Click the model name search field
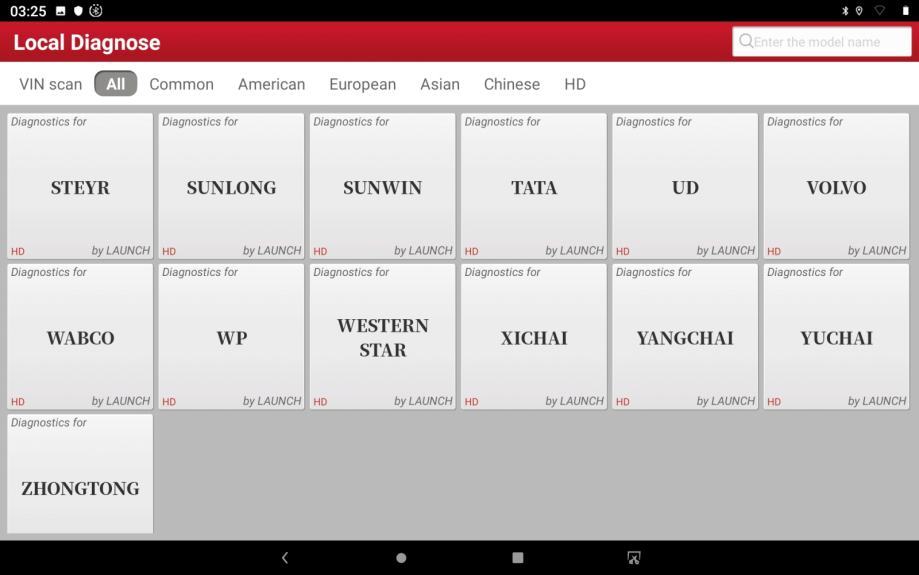This screenshot has width=919, height=575. point(822,42)
